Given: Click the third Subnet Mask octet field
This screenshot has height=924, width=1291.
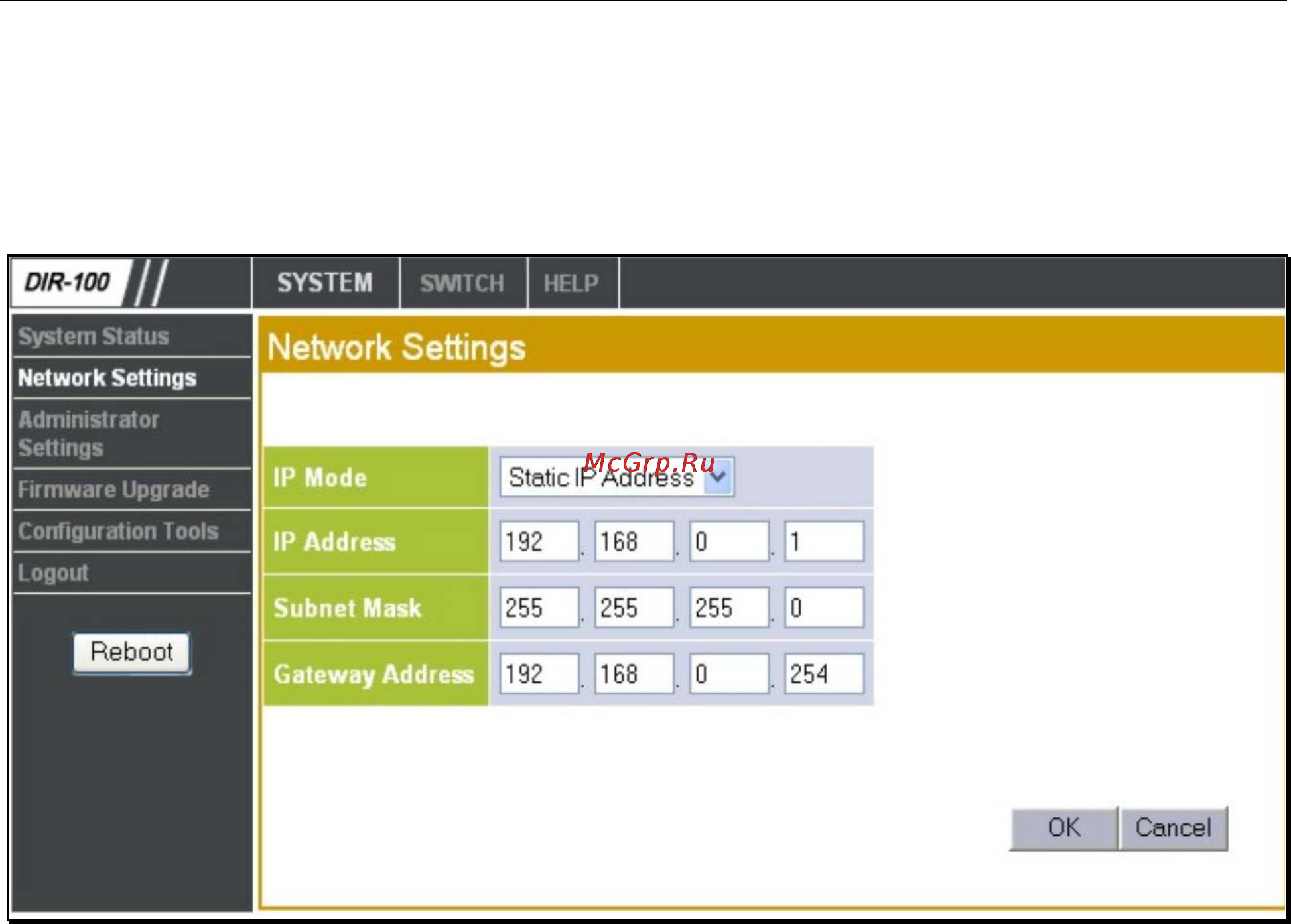Looking at the screenshot, I should [729, 608].
